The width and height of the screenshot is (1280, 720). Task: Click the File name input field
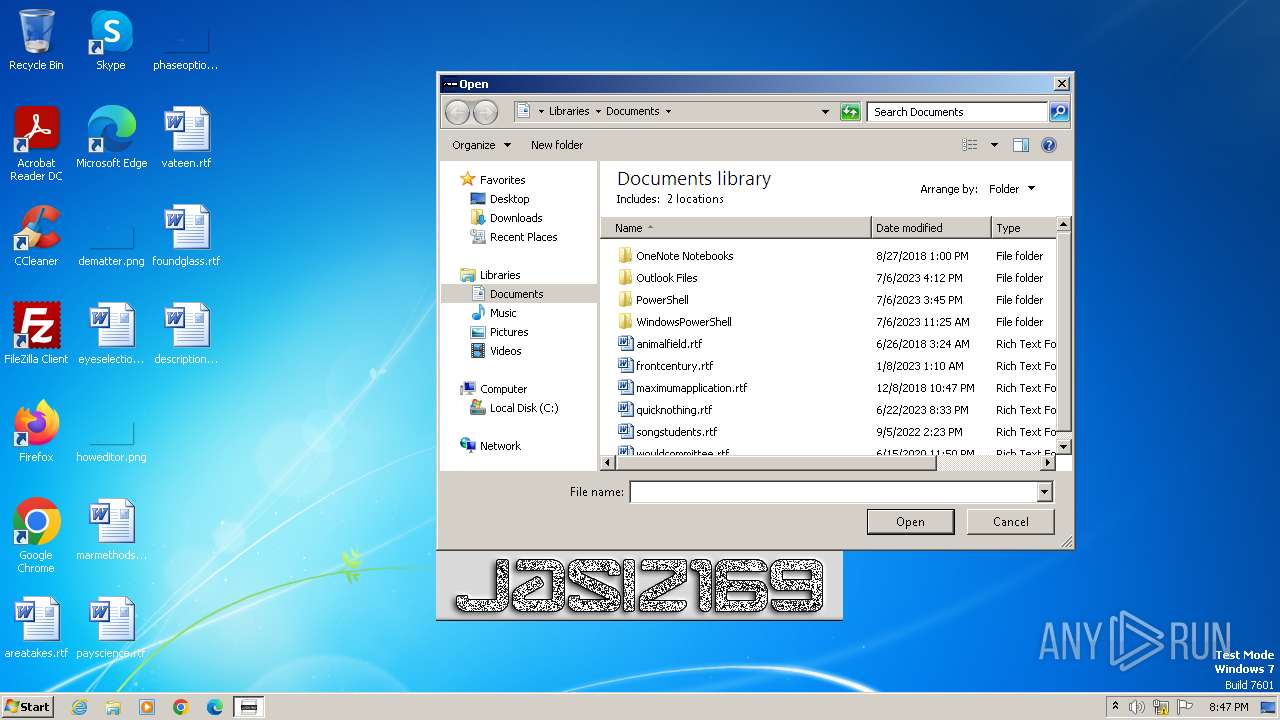click(x=833, y=492)
